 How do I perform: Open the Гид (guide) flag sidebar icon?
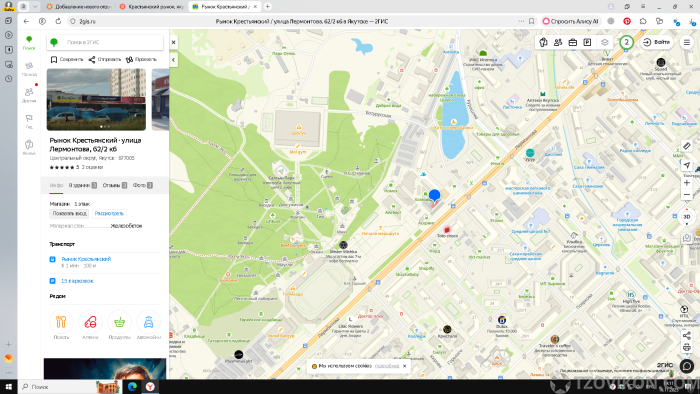[29, 121]
